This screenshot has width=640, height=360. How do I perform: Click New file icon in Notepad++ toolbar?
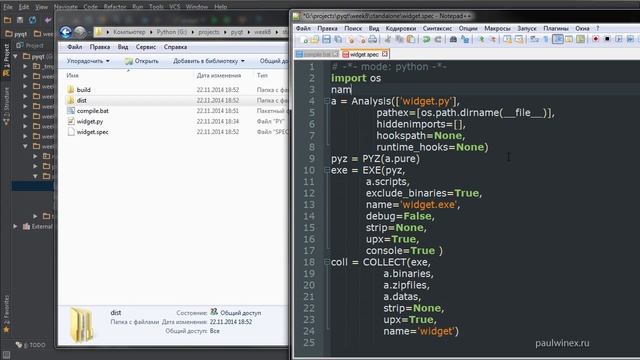pos(304,40)
